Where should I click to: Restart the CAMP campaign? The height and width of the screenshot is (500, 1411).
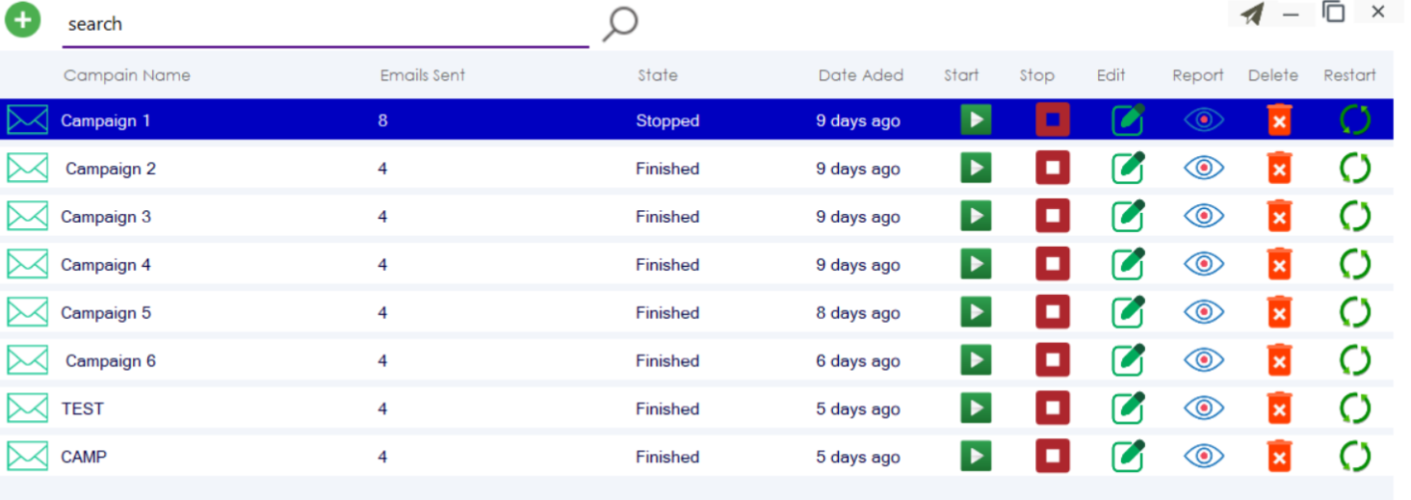pyautogui.click(x=1355, y=456)
